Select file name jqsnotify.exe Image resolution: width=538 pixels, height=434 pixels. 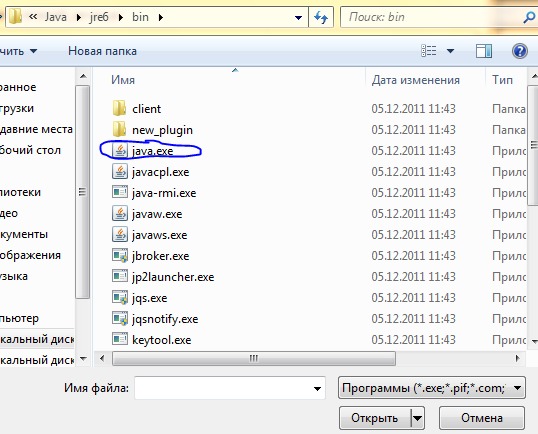click(165, 319)
